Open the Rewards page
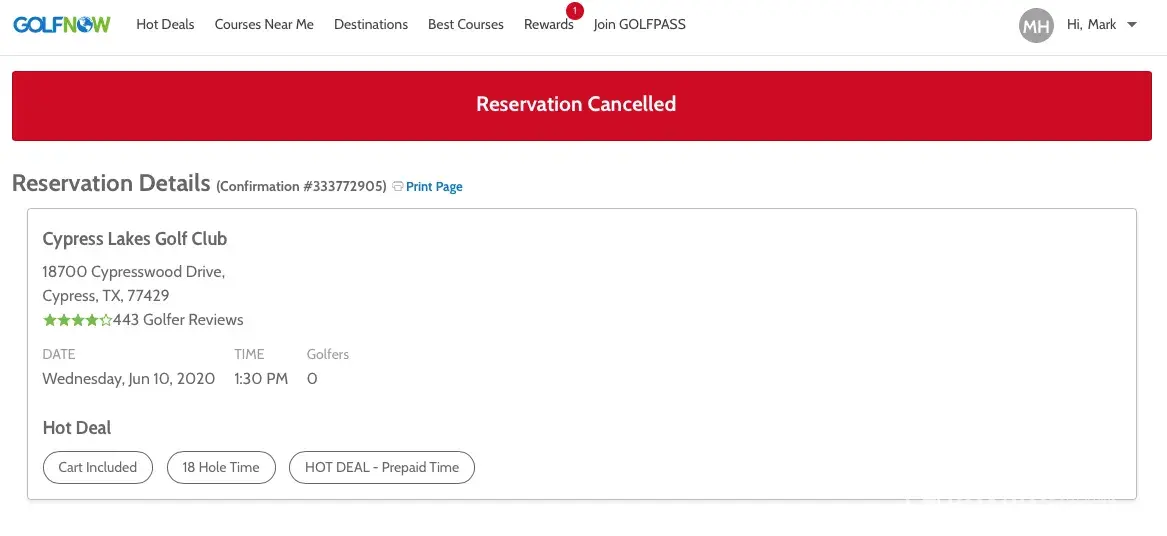This screenshot has height=536, width=1167. click(548, 25)
